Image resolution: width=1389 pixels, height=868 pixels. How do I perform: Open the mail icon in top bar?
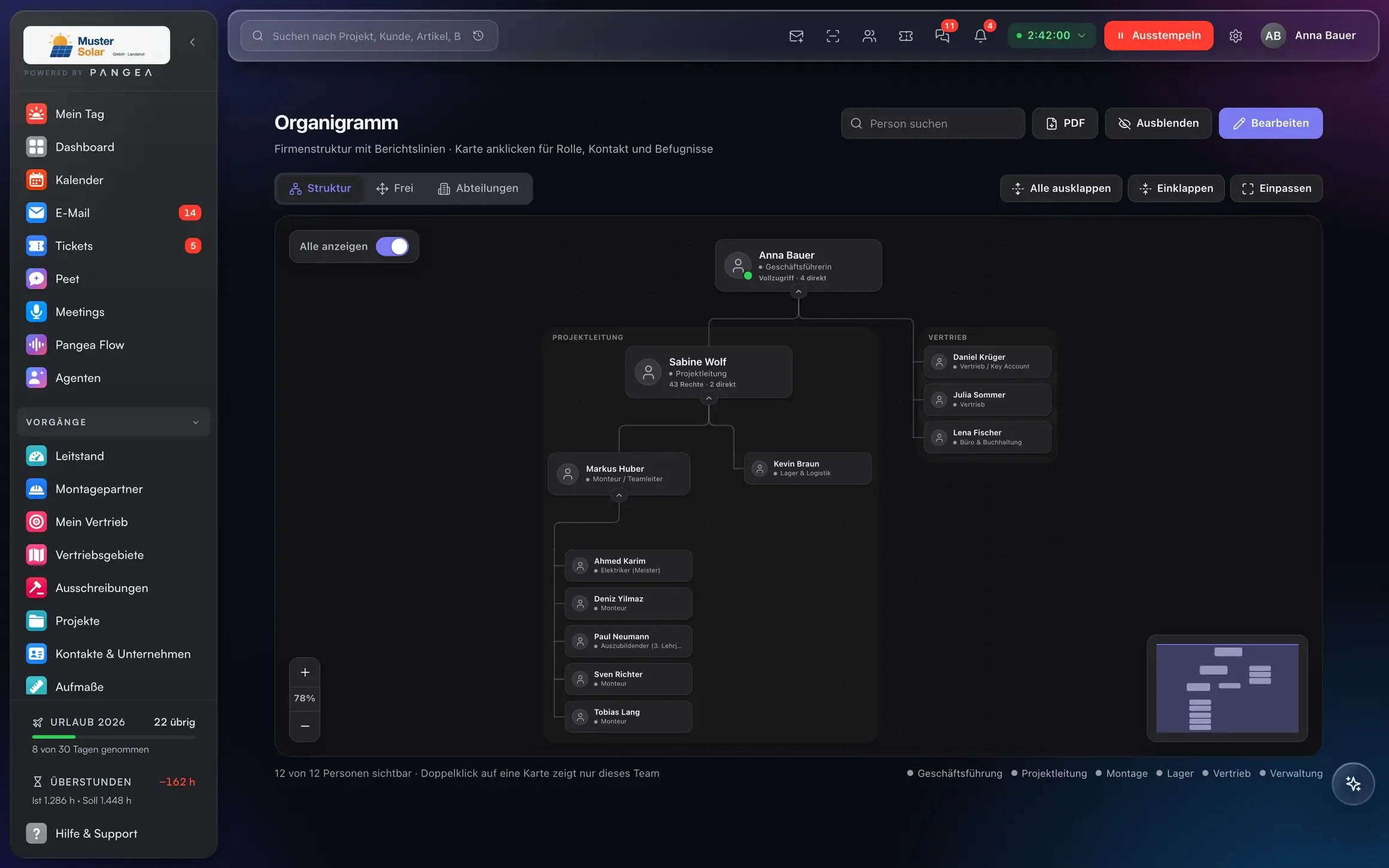tap(796, 36)
